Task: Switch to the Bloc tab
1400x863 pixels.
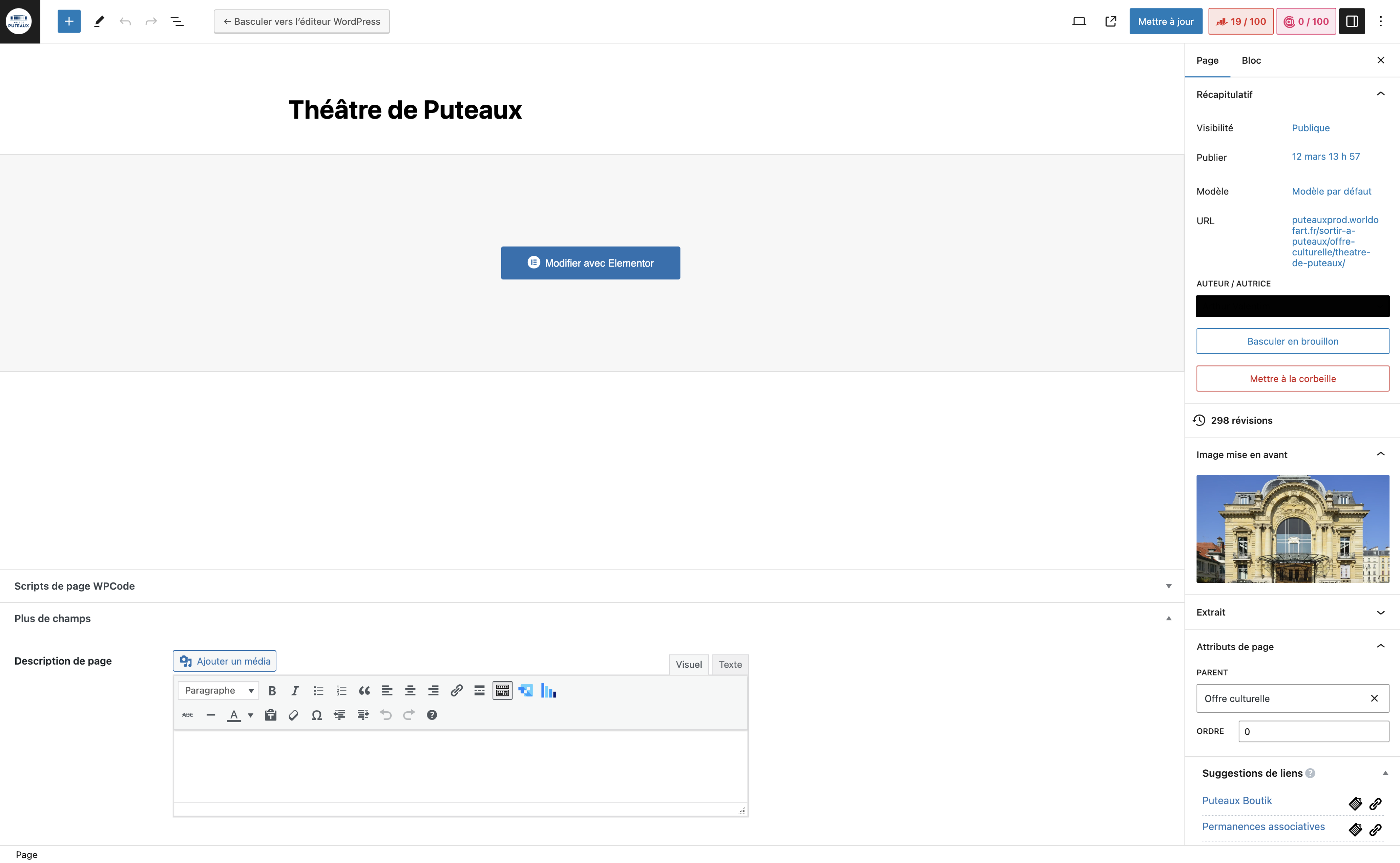Action: [x=1250, y=60]
